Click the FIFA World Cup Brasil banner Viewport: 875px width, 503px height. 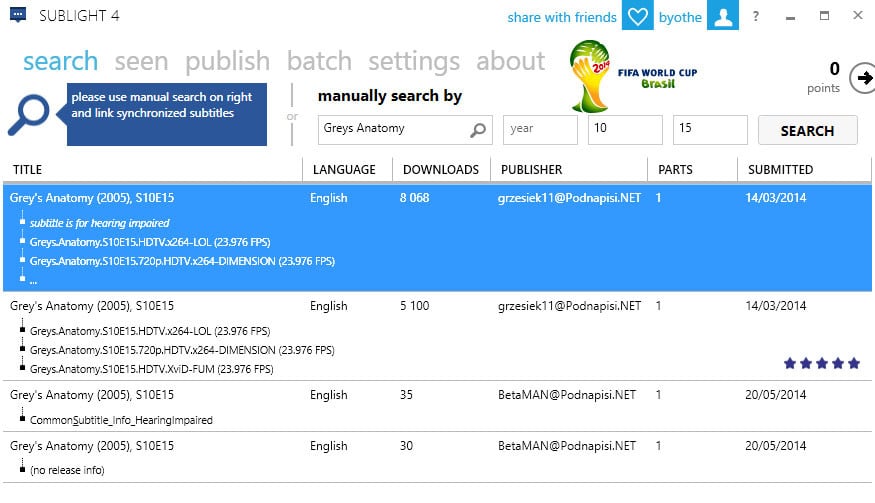click(632, 76)
